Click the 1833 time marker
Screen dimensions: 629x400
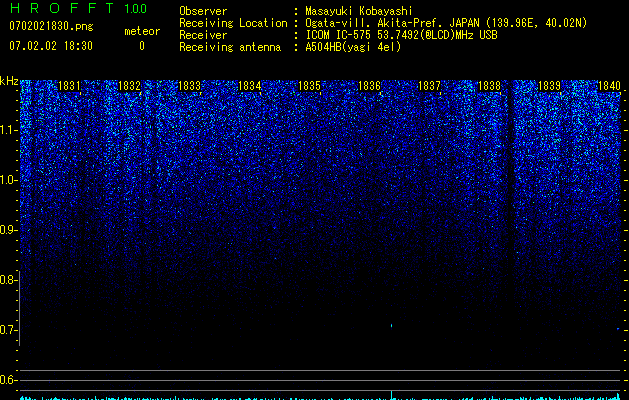coord(189,86)
